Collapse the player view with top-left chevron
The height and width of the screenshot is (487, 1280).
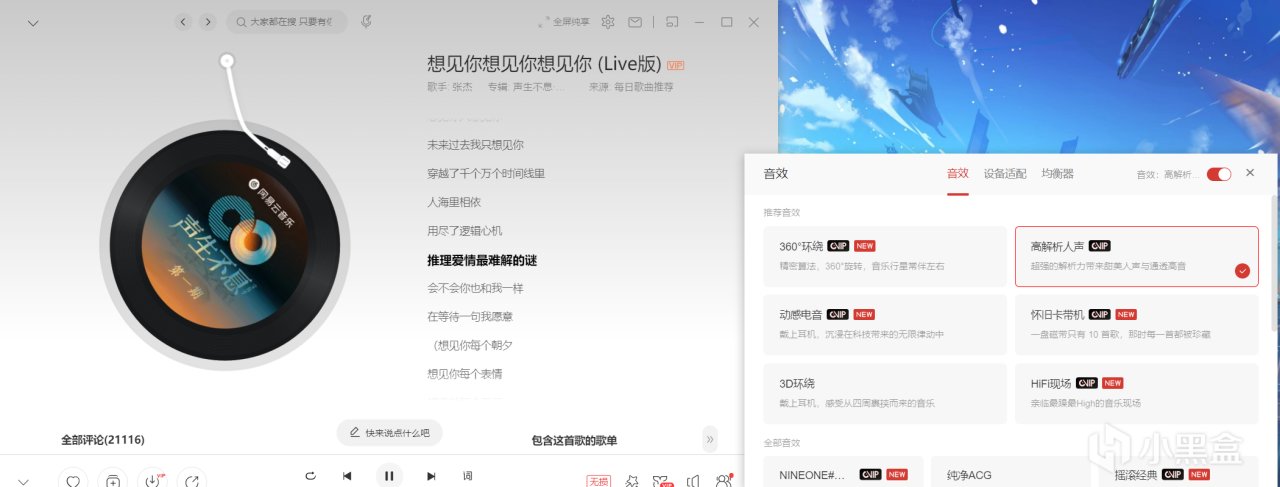33,23
